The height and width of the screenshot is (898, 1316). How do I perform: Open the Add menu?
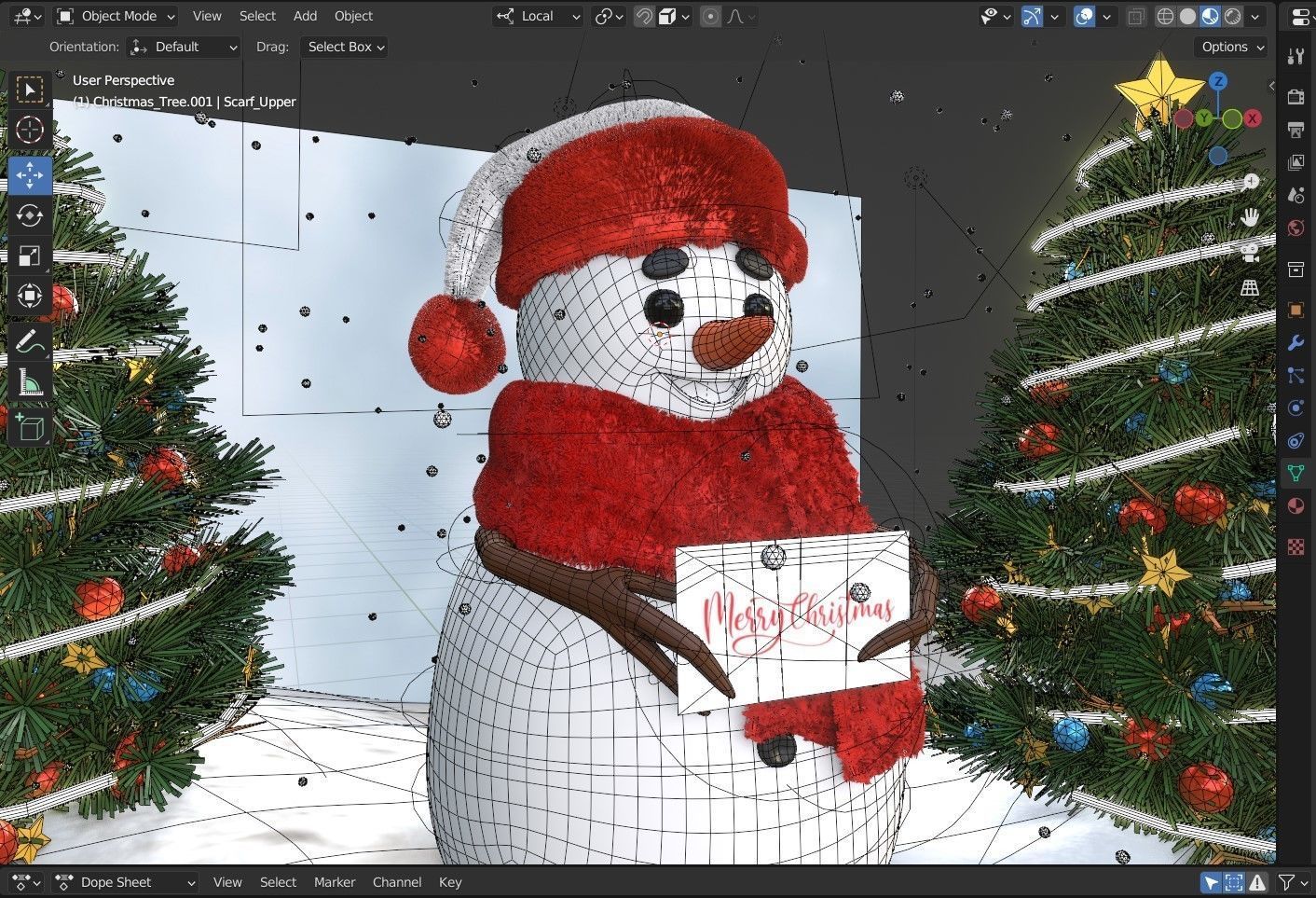(305, 16)
